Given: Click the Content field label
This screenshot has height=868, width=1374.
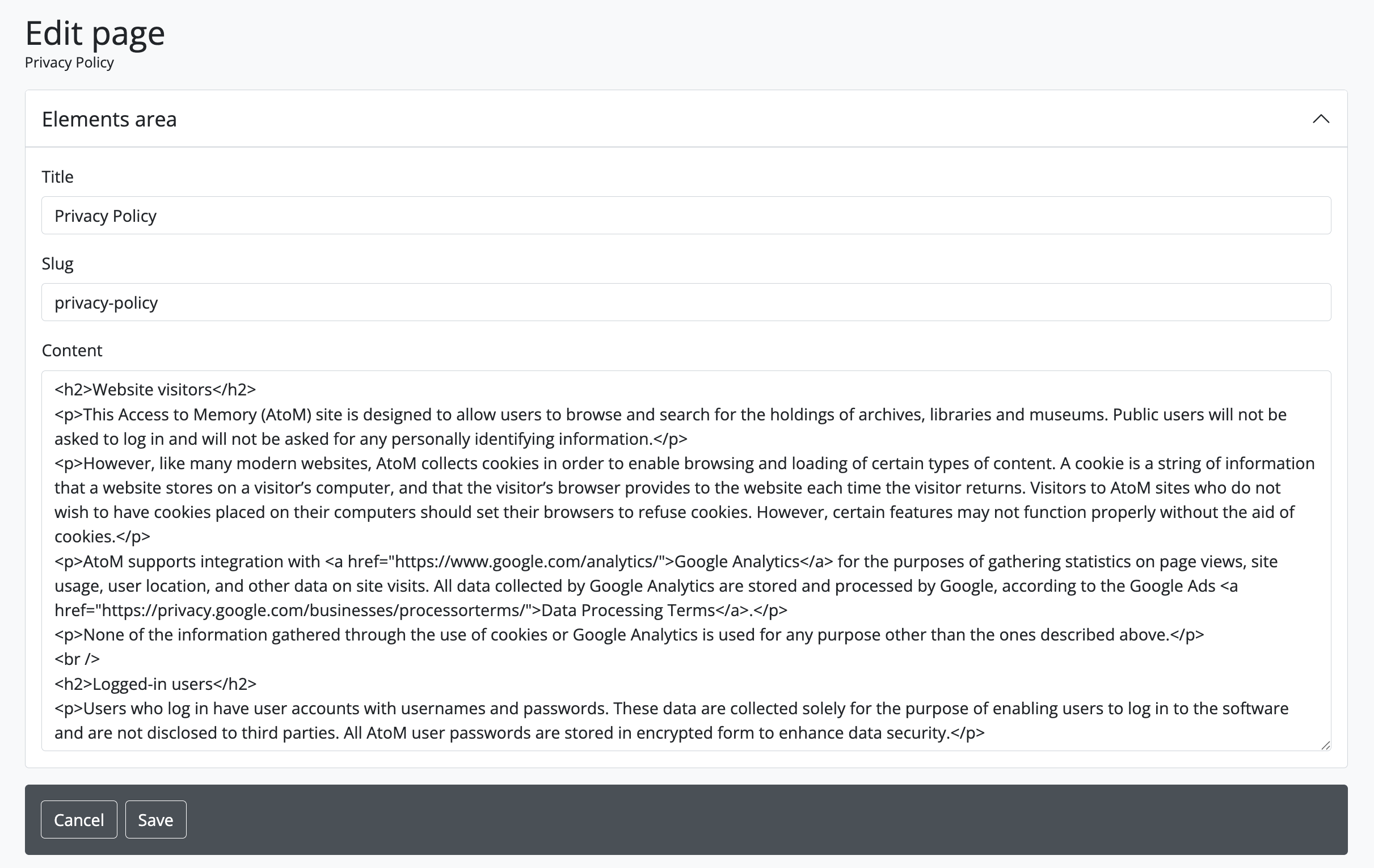Looking at the screenshot, I should (72, 351).
